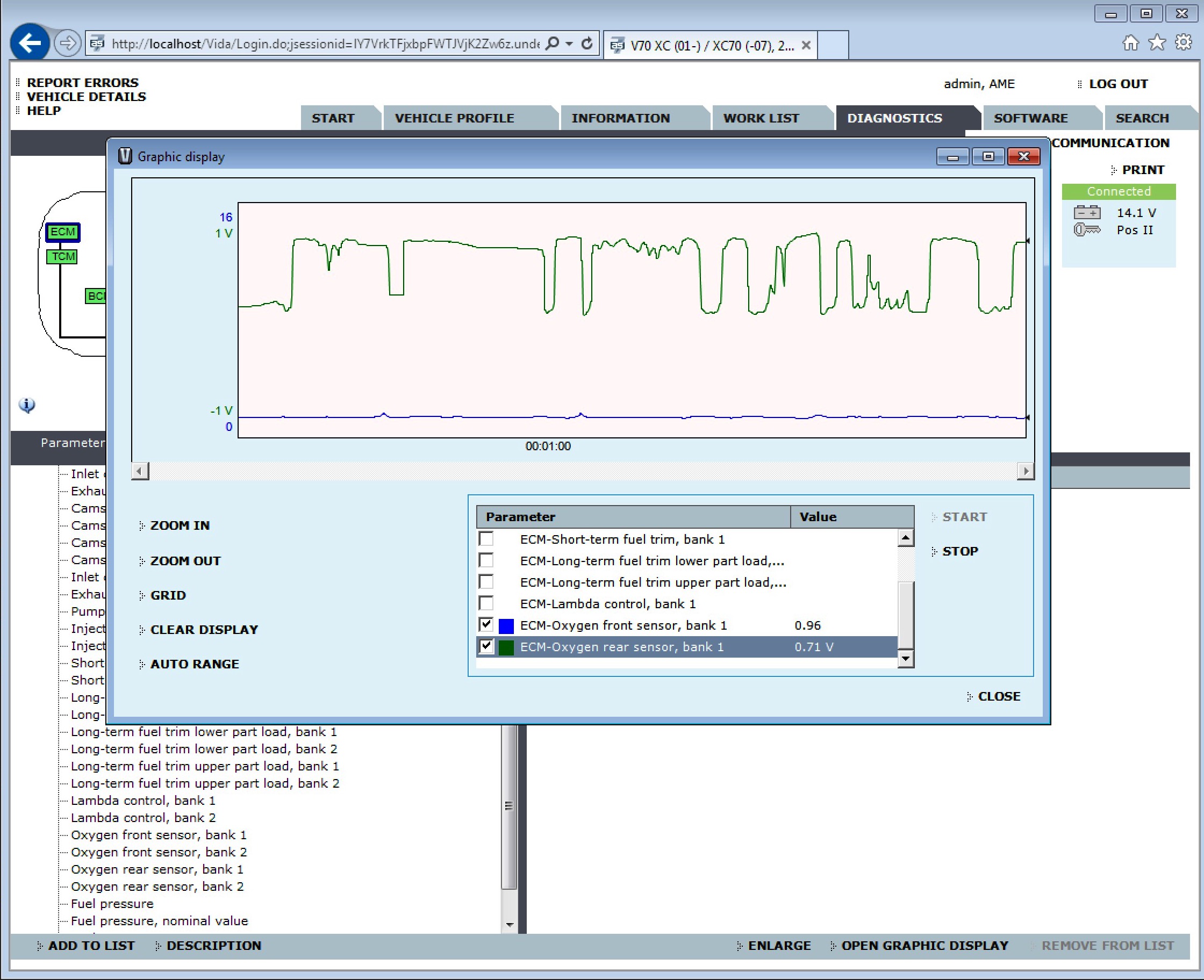Viewport: 1204px width, 980px height.
Task: Open the address bar search dropdown arrow
Action: (569, 44)
